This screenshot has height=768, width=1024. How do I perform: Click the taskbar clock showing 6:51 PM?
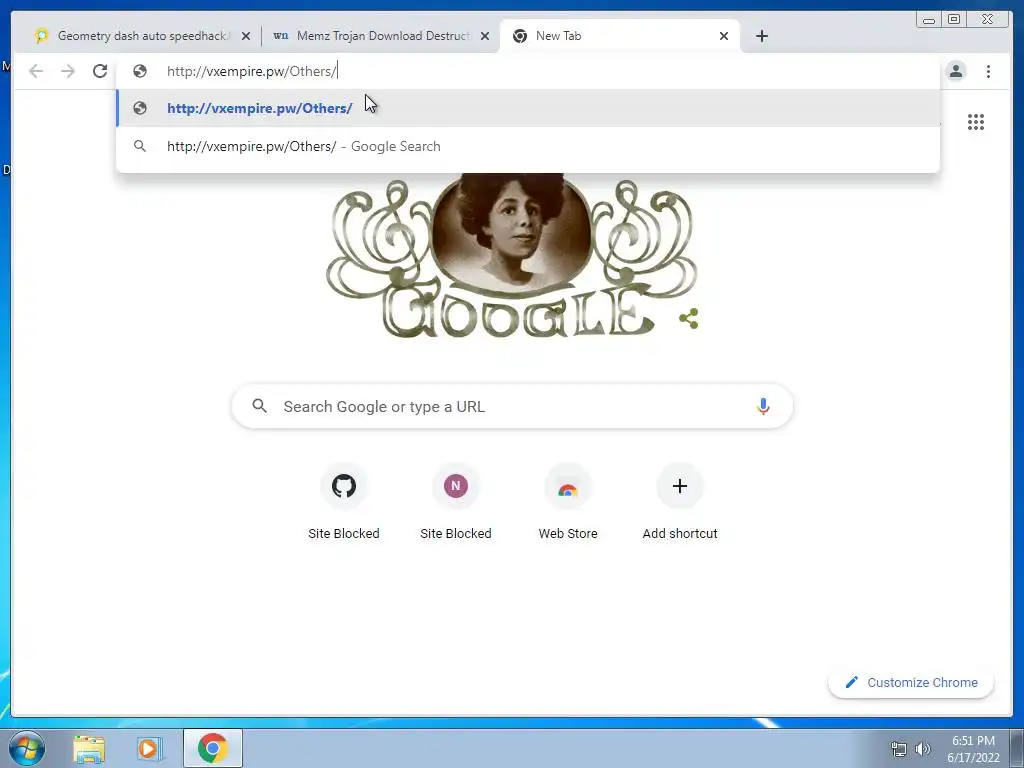(973, 749)
